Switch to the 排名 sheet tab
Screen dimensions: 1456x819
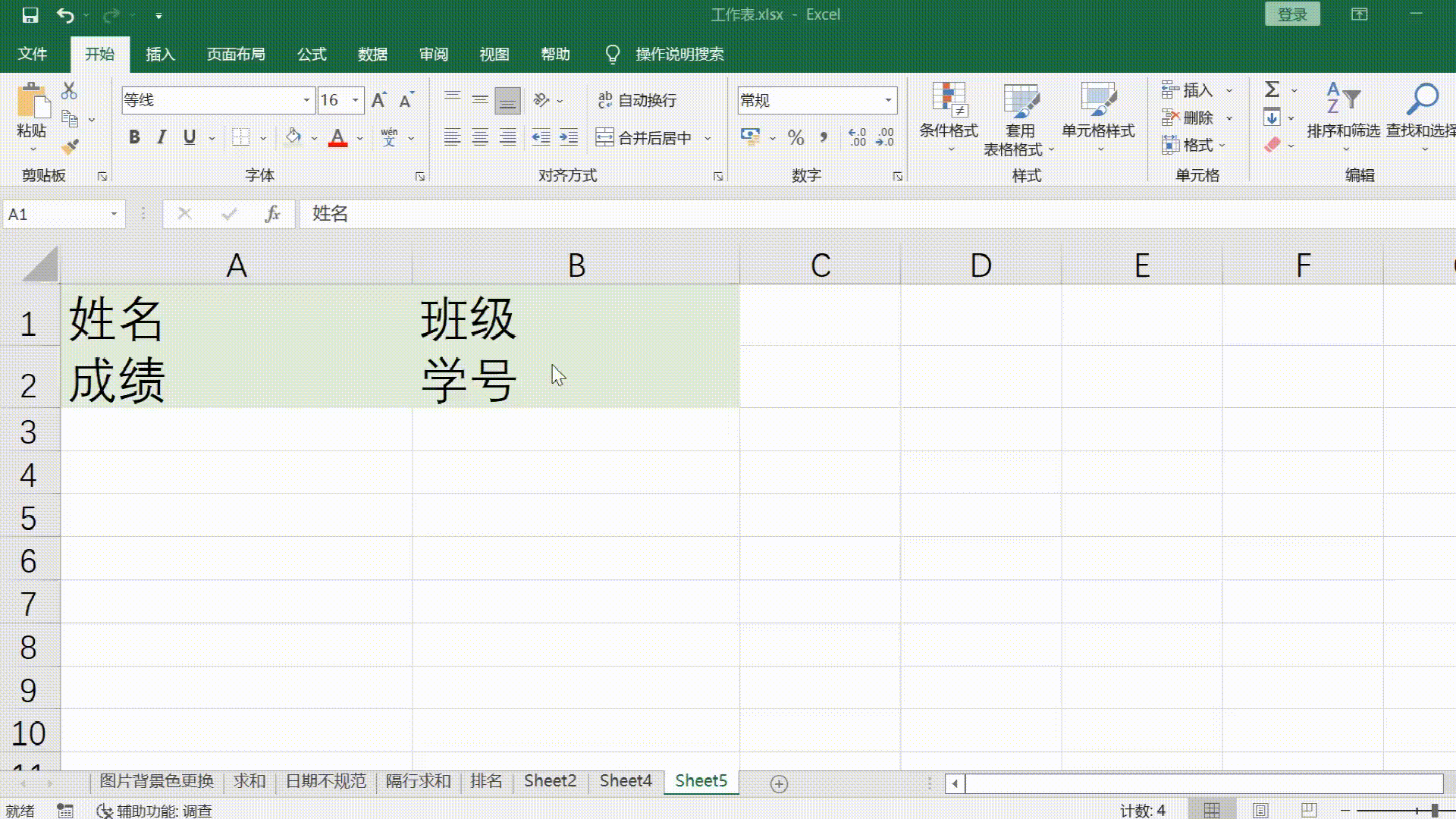click(486, 781)
